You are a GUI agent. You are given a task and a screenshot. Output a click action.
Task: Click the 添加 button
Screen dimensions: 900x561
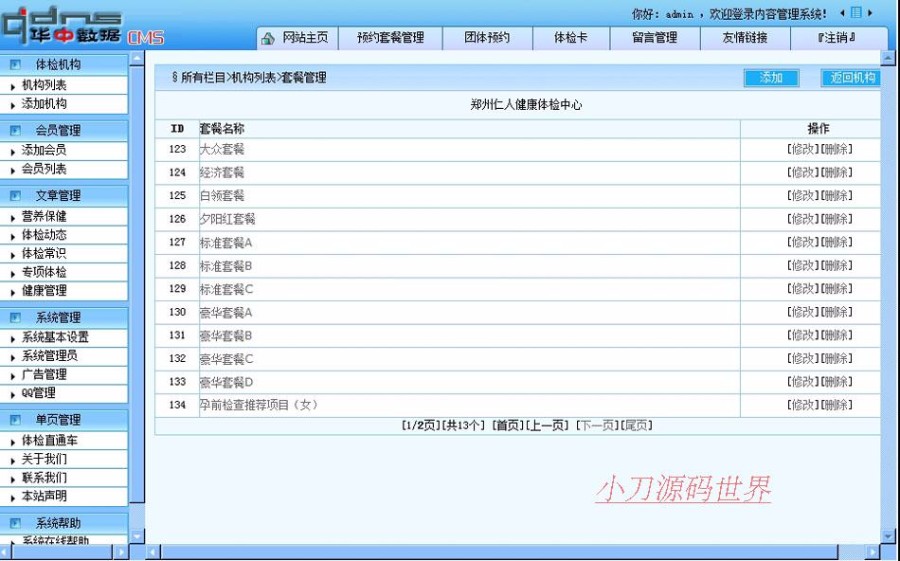tap(771, 78)
